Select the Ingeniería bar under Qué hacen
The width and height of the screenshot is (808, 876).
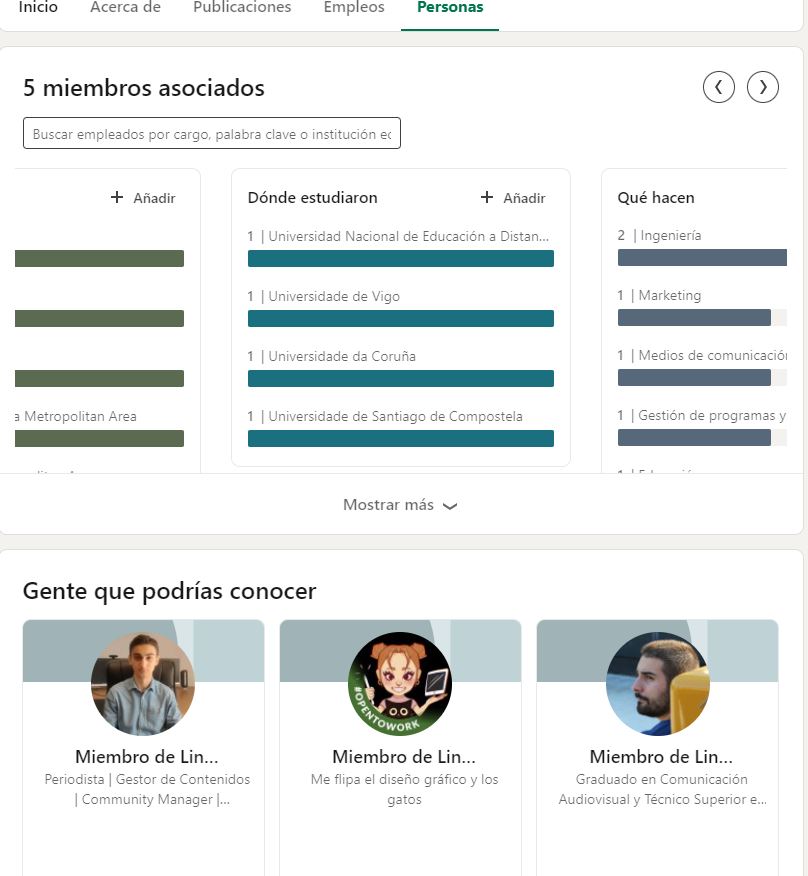(702, 257)
